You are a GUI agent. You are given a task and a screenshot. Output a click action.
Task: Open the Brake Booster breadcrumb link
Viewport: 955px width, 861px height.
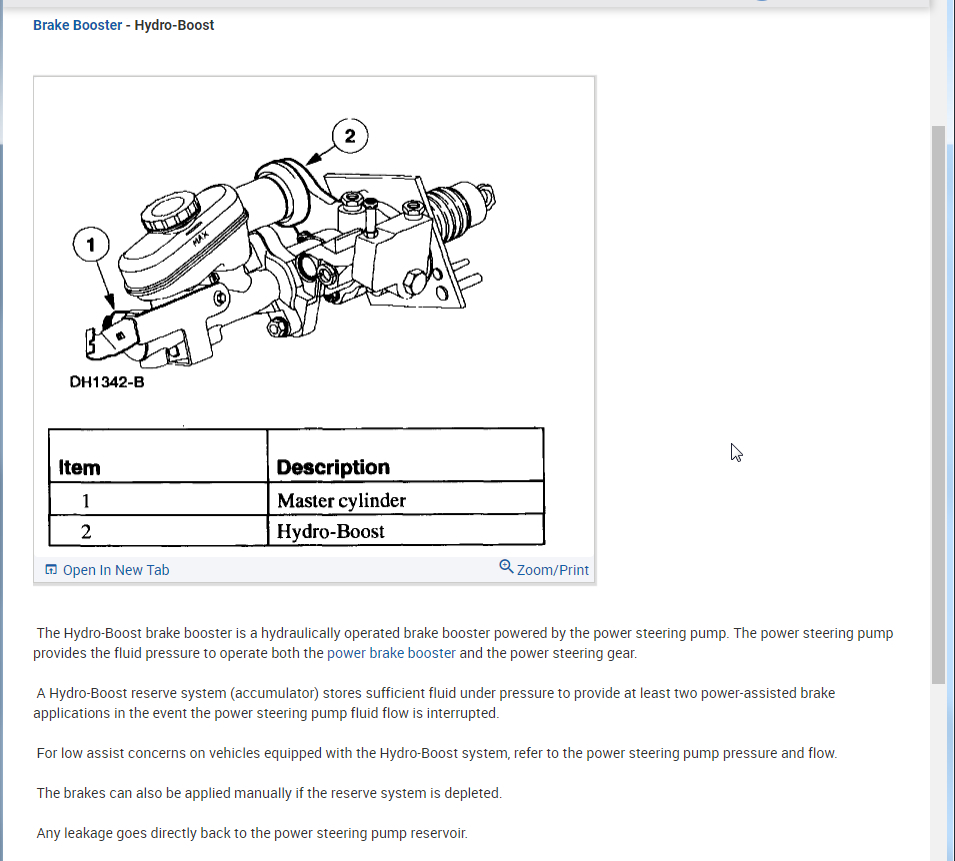pos(77,25)
